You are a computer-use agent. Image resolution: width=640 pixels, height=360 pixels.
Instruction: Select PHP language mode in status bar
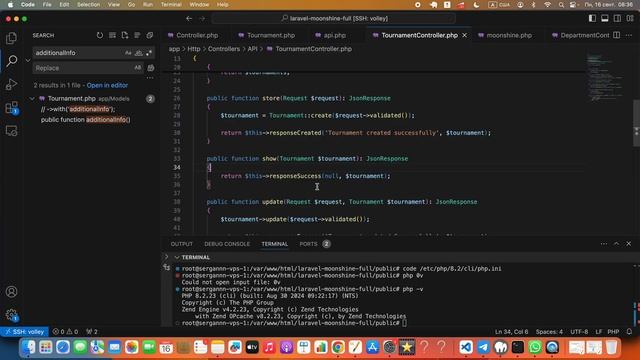tap(613, 332)
